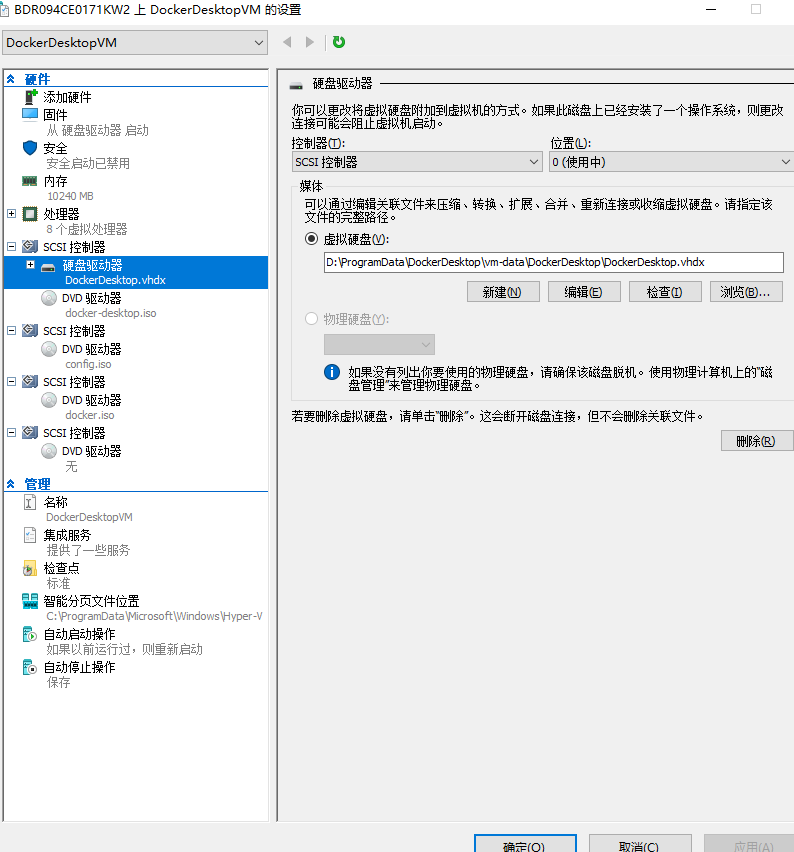794x852 pixels.
Task: Click the 取消(C) button
Action: tap(640, 844)
